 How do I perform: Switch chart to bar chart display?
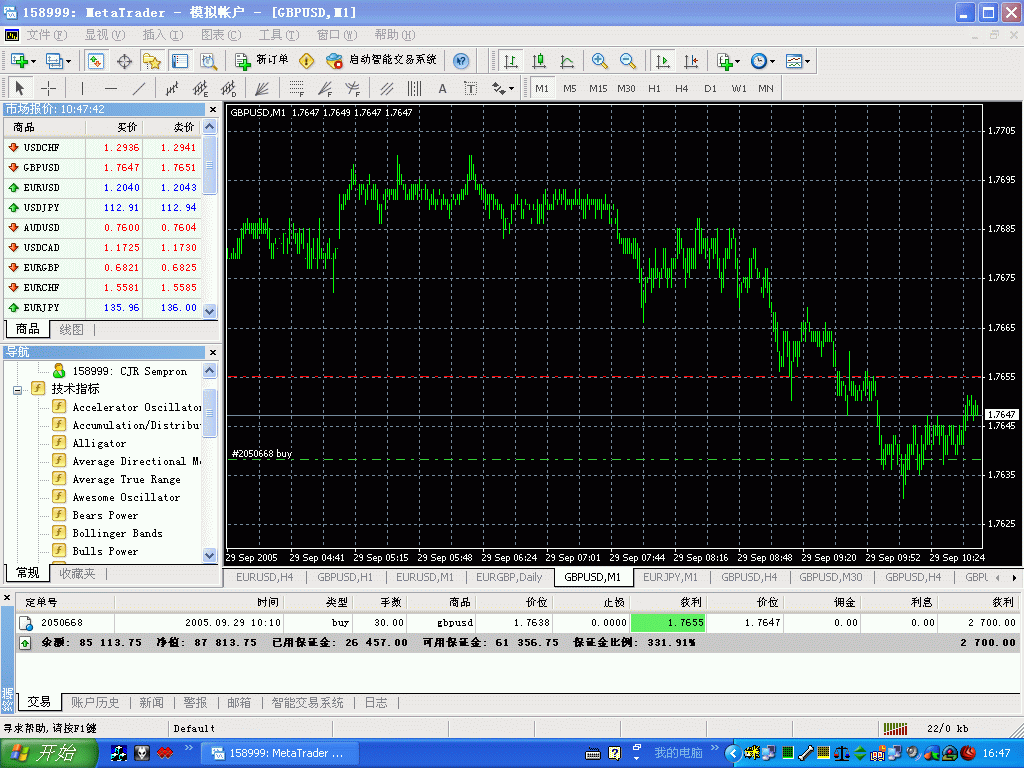[x=511, y=61]
